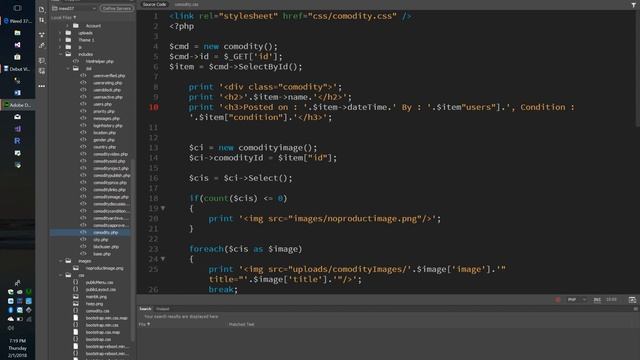Toggle the INS insert mode indicator

597,300
